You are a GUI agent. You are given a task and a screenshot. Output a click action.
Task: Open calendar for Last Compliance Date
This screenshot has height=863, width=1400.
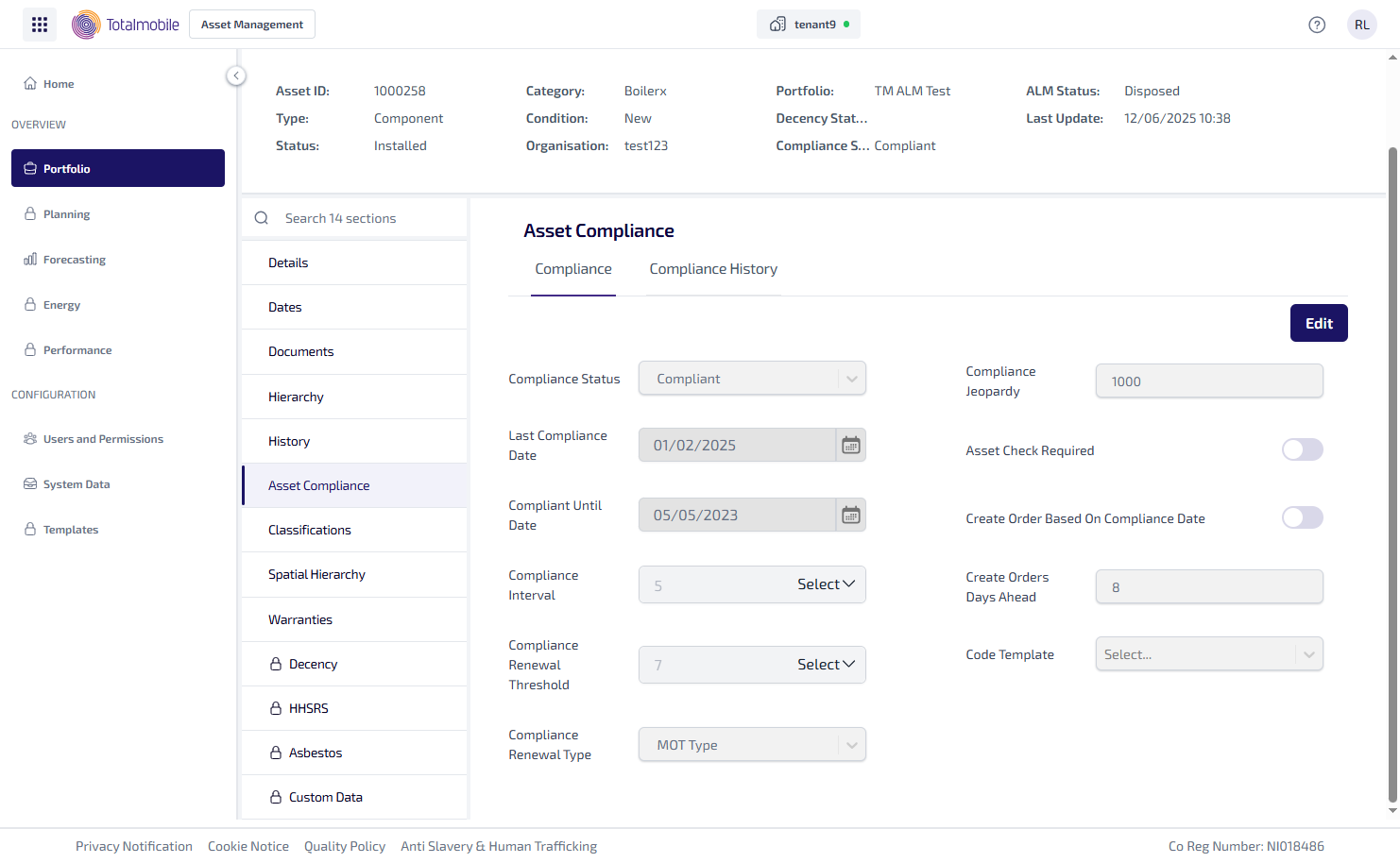point(850,445)
